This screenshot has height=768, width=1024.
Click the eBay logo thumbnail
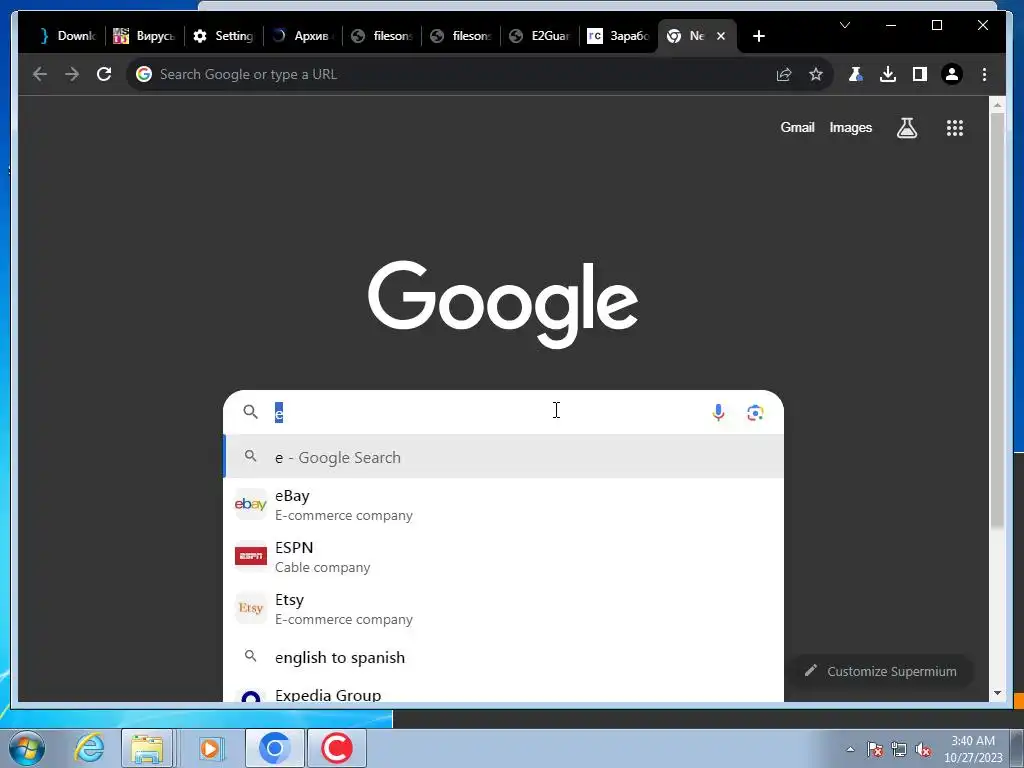(x=251, y=504)
